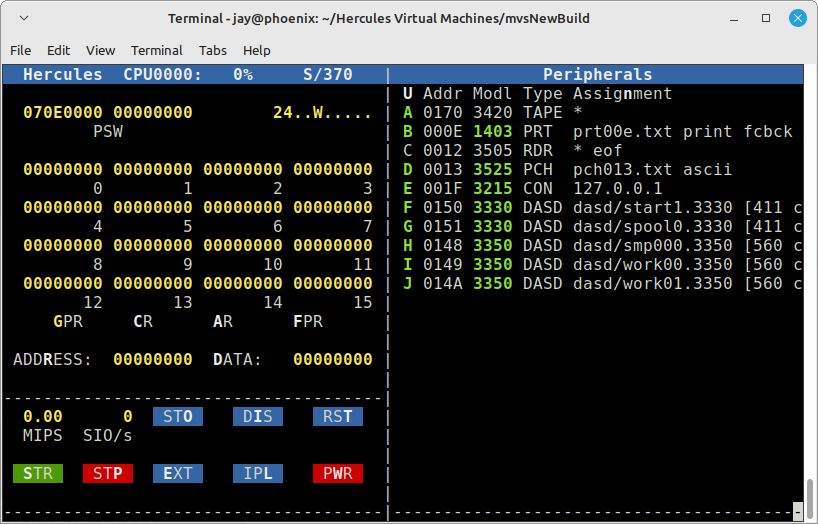The width and height of the screenshot is (818, 524).
Task: Click the Peripherals panel header
Action: coord(597,75)
